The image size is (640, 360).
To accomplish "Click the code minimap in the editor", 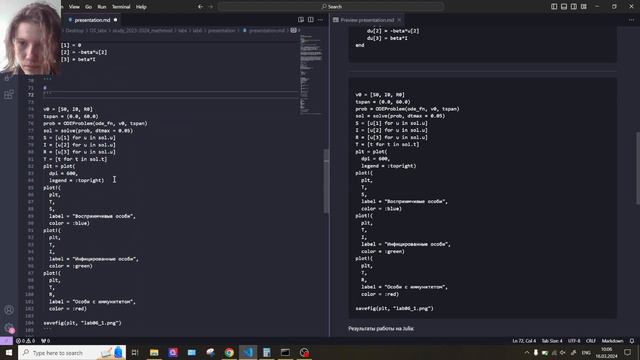I will [x=311, y=73].
